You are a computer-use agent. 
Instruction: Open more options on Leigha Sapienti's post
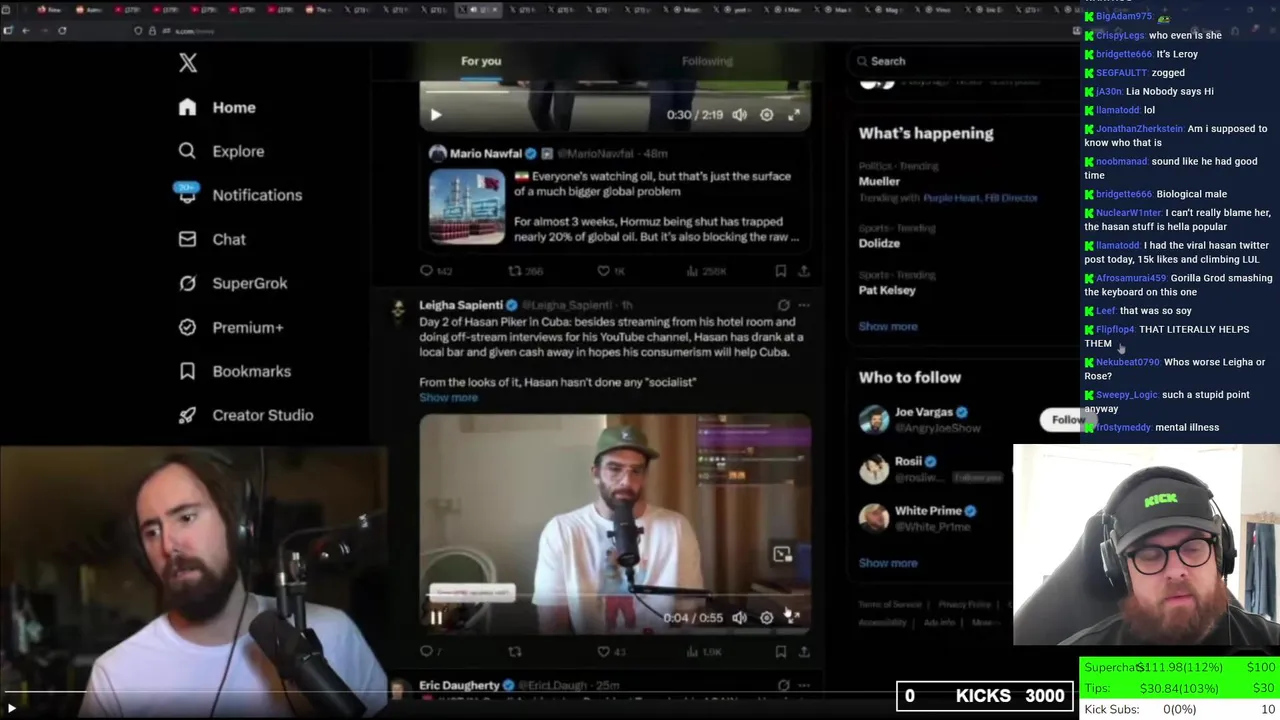click(x=804, y=305)
